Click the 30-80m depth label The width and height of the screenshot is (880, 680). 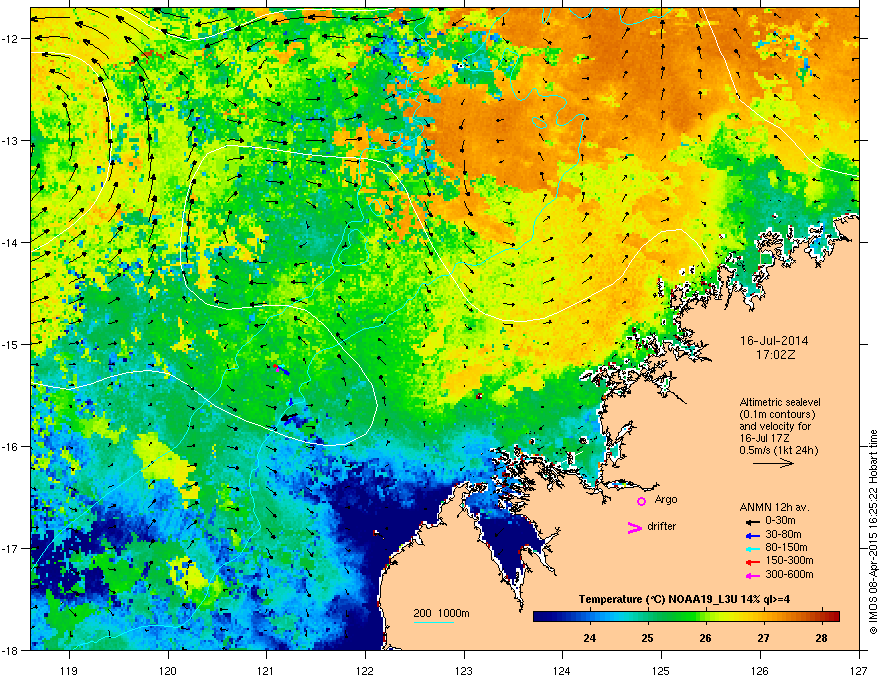783,534
